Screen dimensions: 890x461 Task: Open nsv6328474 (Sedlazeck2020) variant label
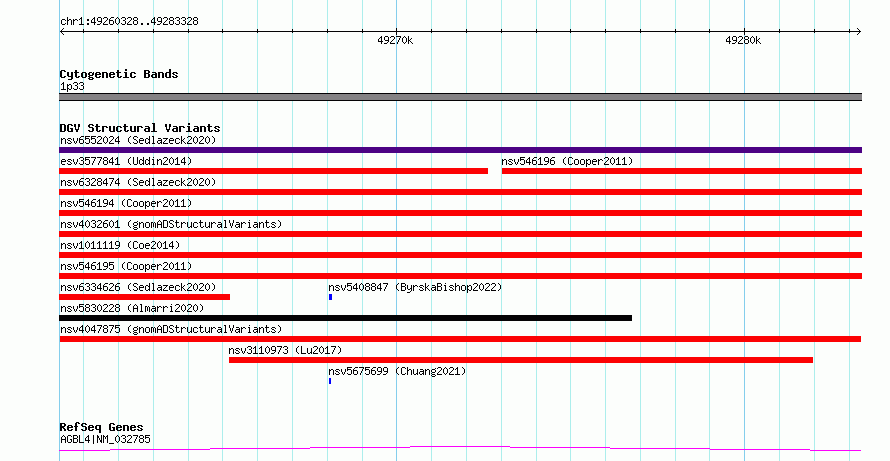click(138, 182)
